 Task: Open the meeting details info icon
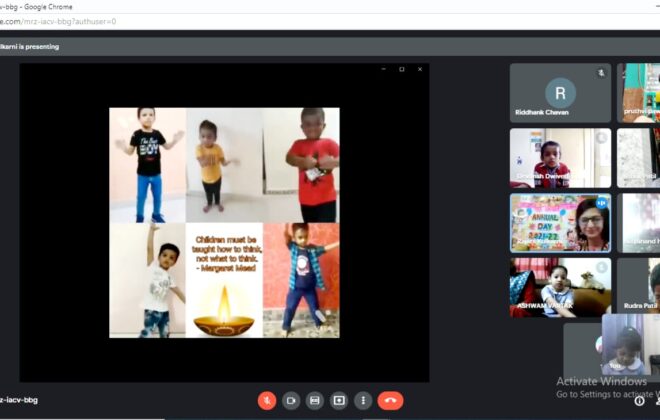coord(639,401)
